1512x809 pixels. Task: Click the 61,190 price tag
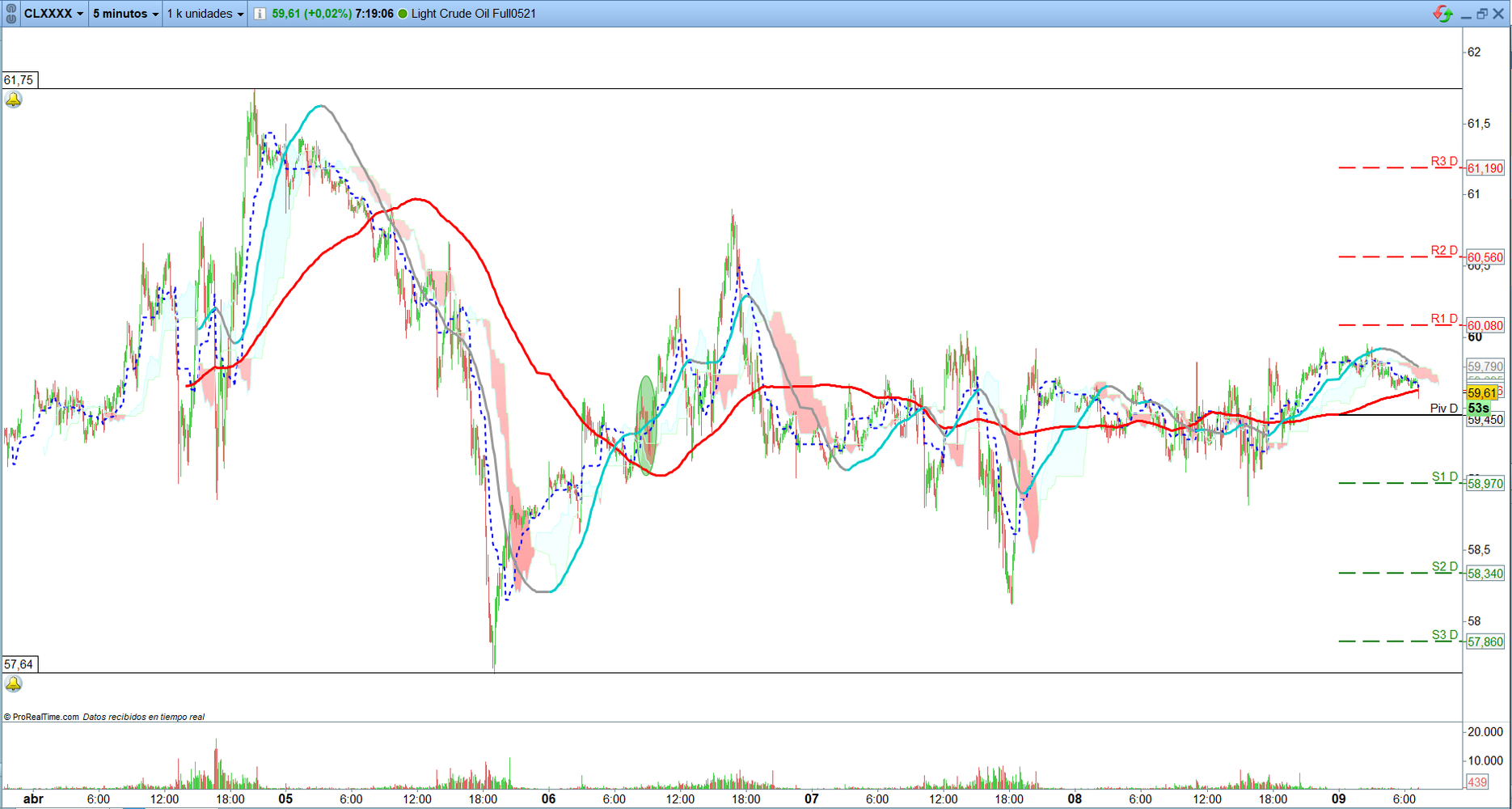(x=1485, y=168)
